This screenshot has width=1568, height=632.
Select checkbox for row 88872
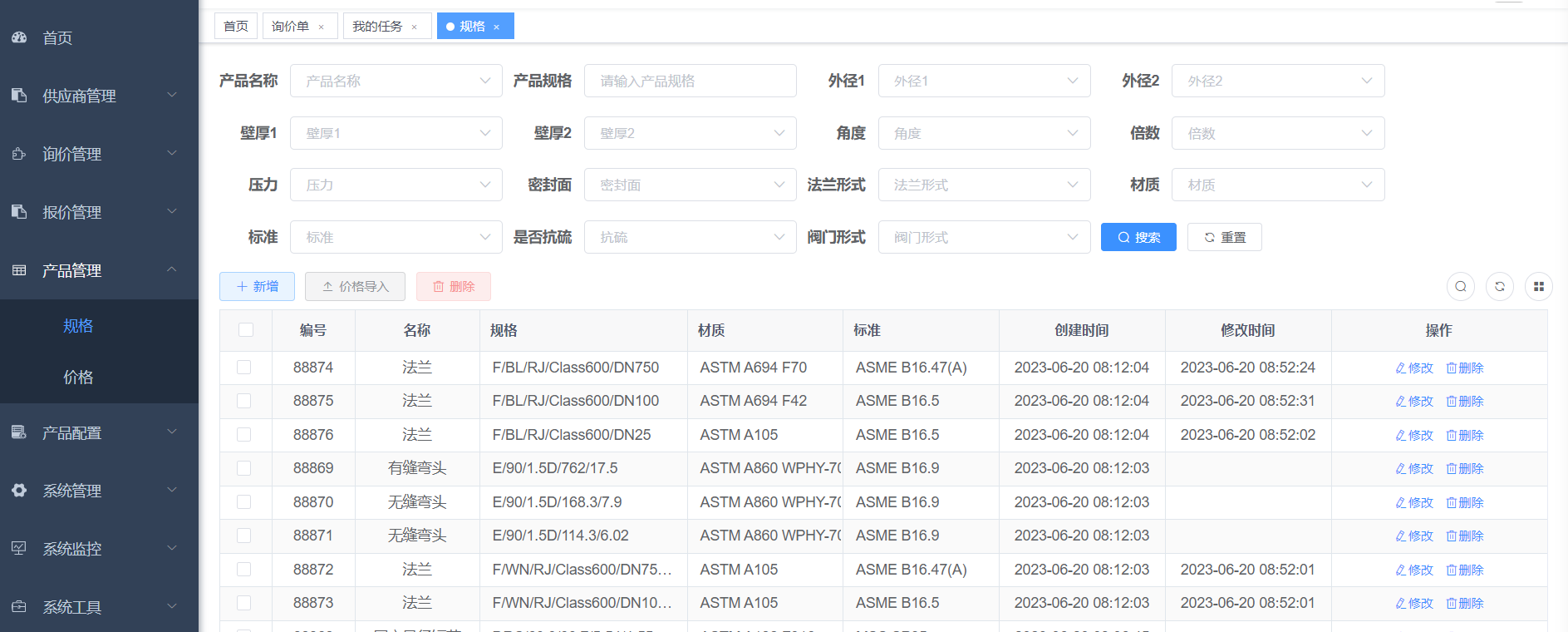[244, 570]
